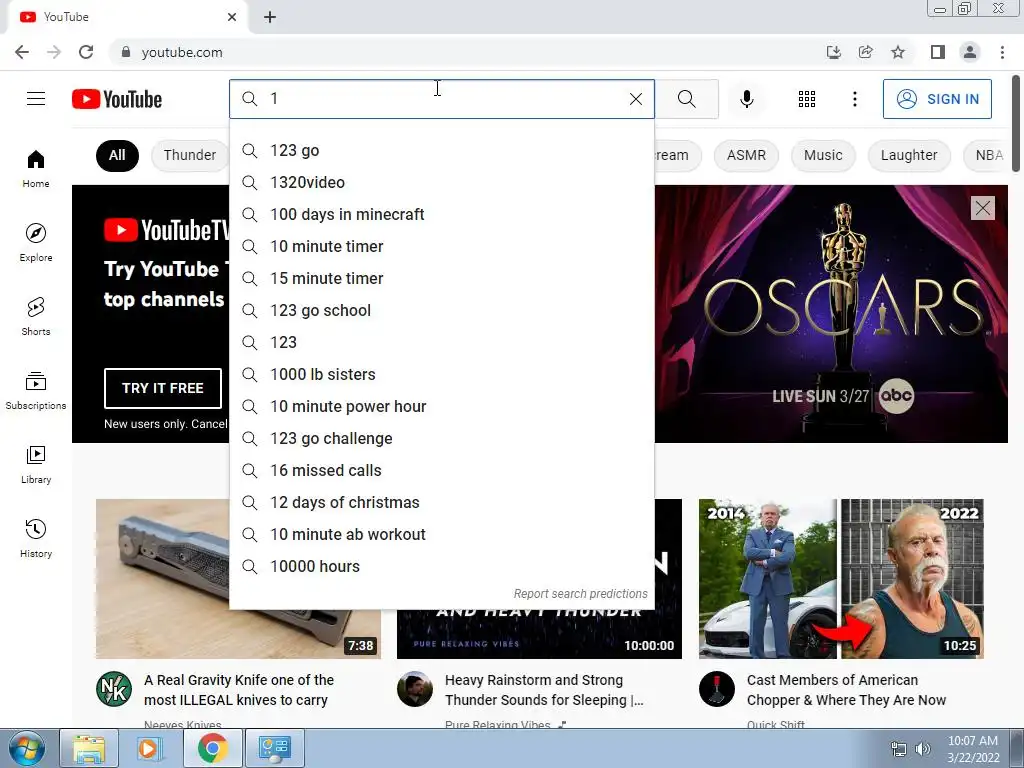This screenshot has width=1024, height=768.
Task: Open the Chrome profile avatar
Action: tap(970, 52)
